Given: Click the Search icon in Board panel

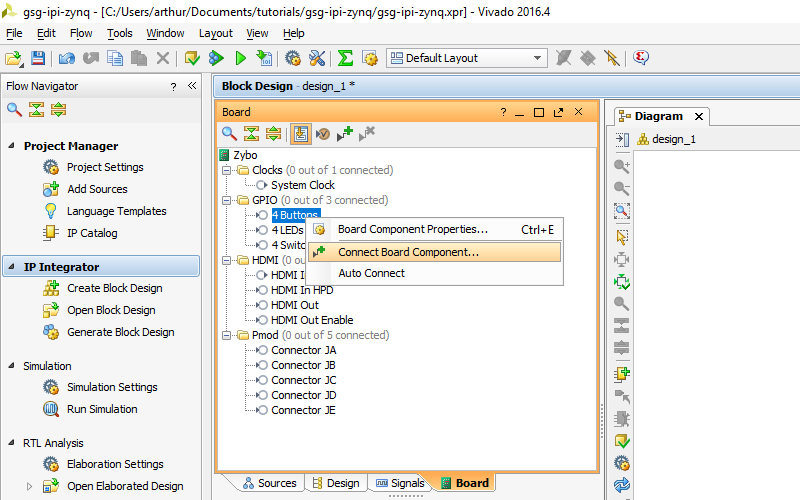Looking at the screenshot, I should click(x=229, y=134).
